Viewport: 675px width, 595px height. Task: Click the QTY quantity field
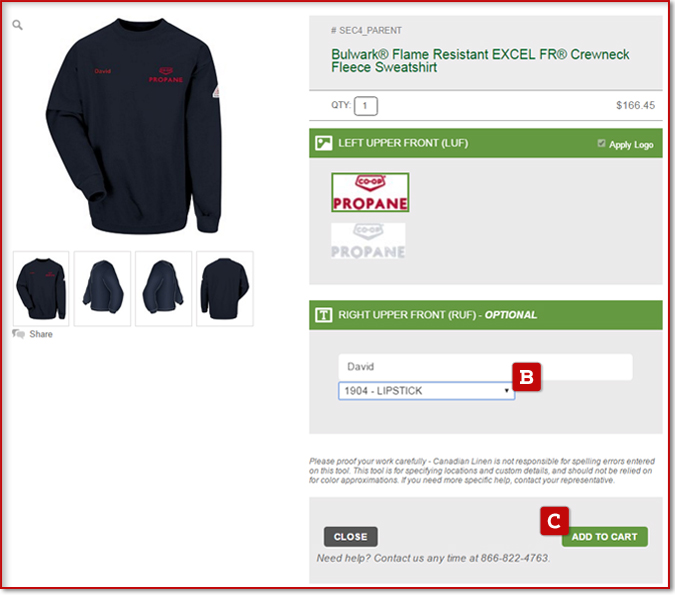pos(365,106)
